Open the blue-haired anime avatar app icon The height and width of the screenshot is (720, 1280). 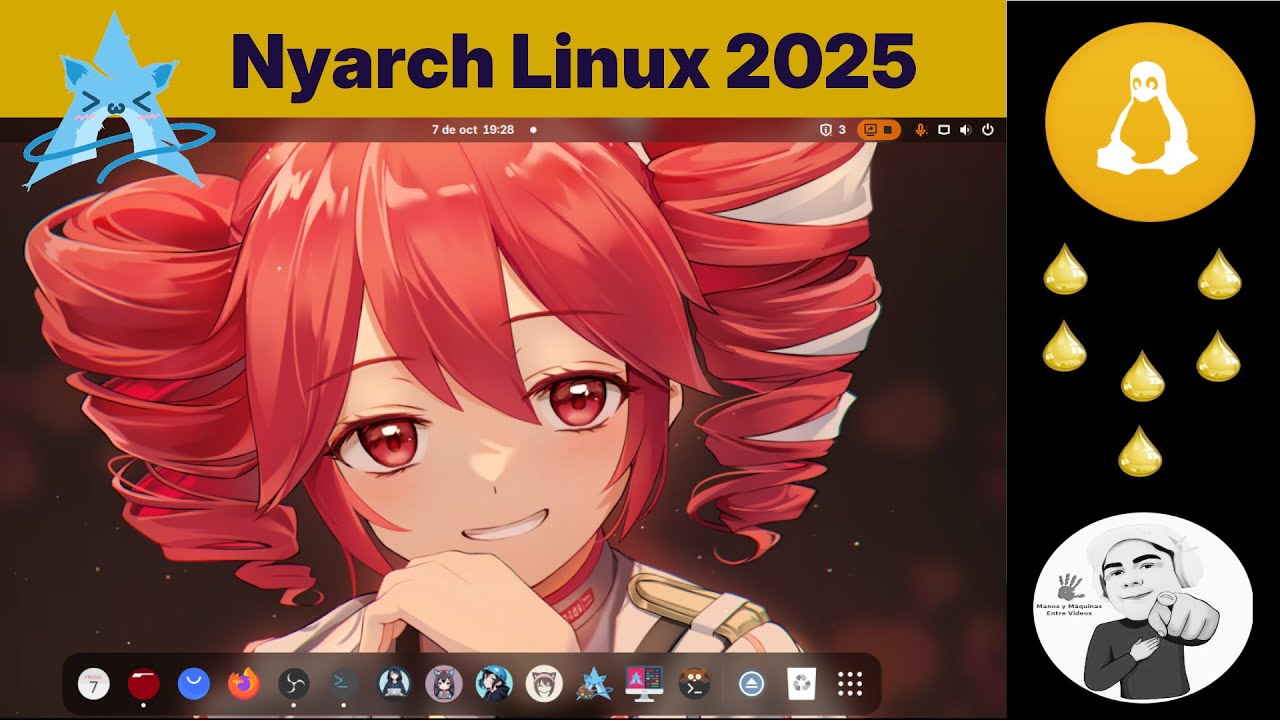click(494, 684)
